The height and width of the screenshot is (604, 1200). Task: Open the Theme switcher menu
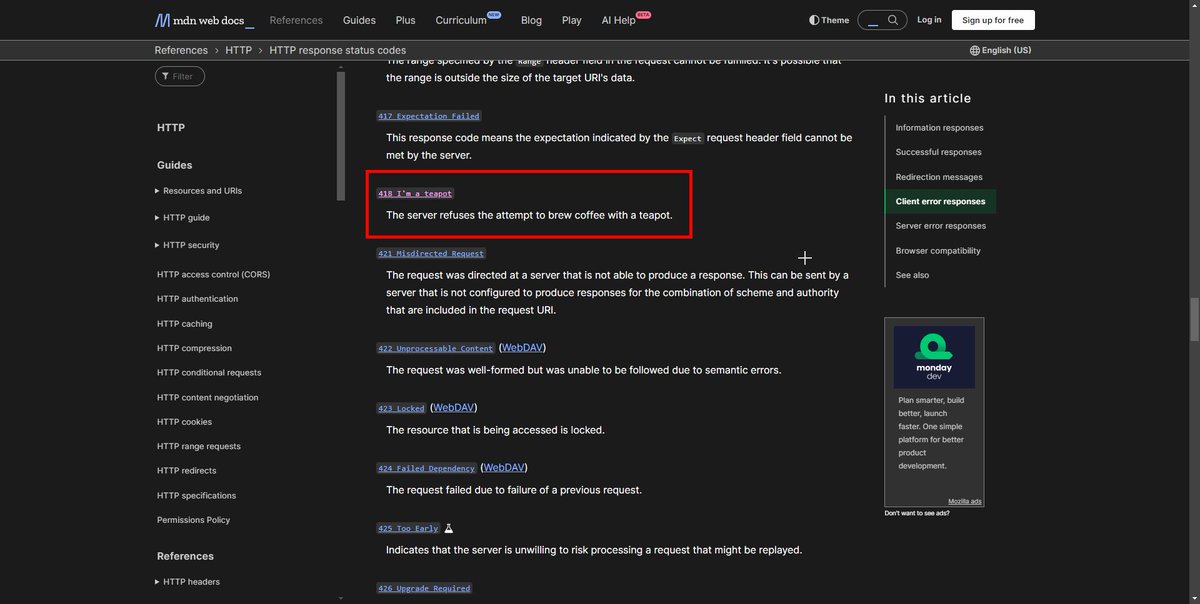[x=829, y=20]
